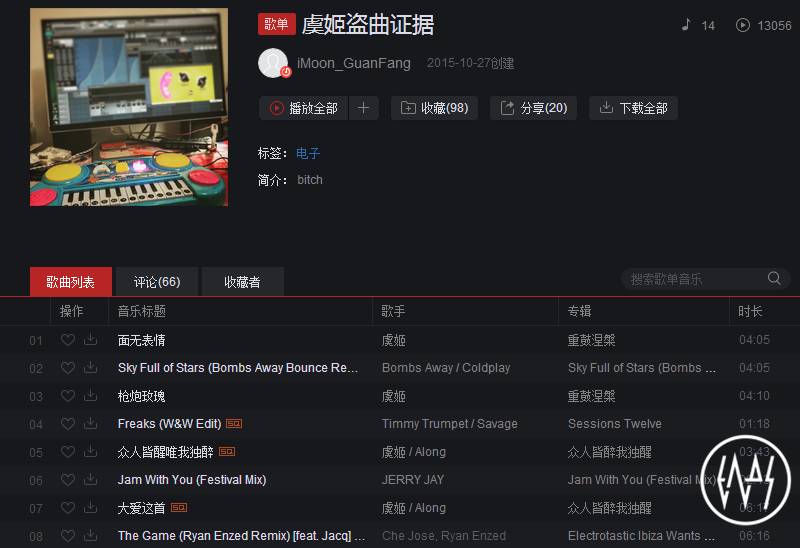Favorite Freaks (W&W Edit) with heart icon
Viewport: 800px width, 548px height.
[x=67, y=424]
